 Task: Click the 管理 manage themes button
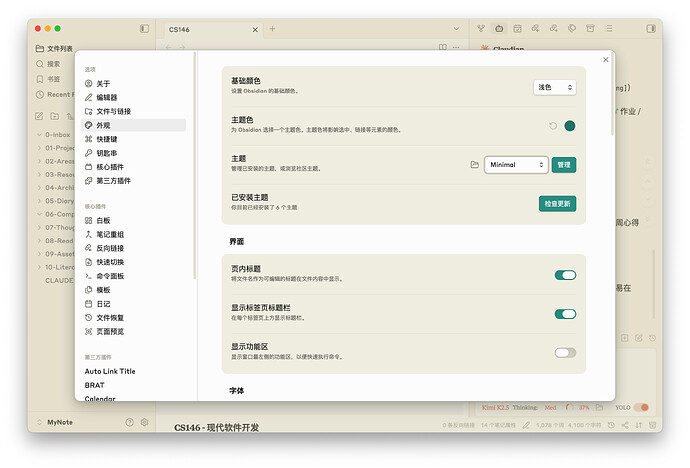point(564,165)
